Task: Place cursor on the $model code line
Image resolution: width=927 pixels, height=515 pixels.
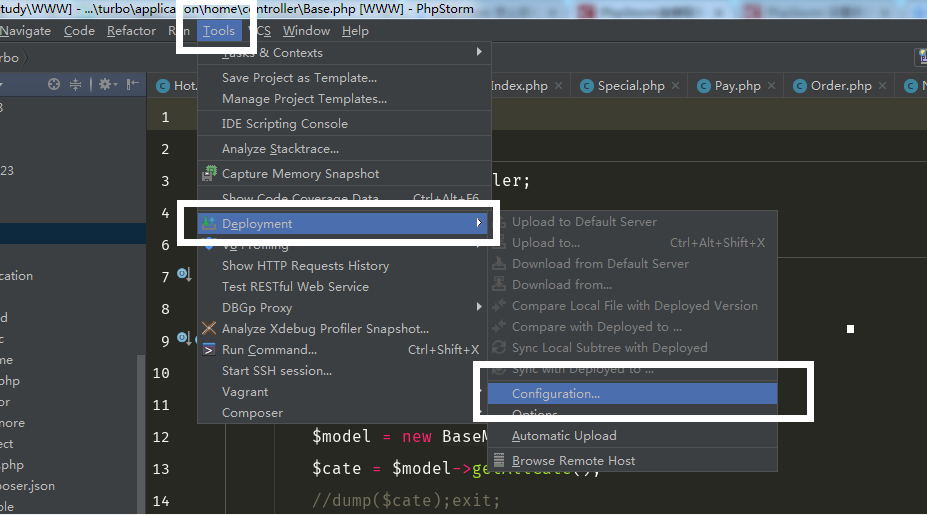Action: pos(400,436)
